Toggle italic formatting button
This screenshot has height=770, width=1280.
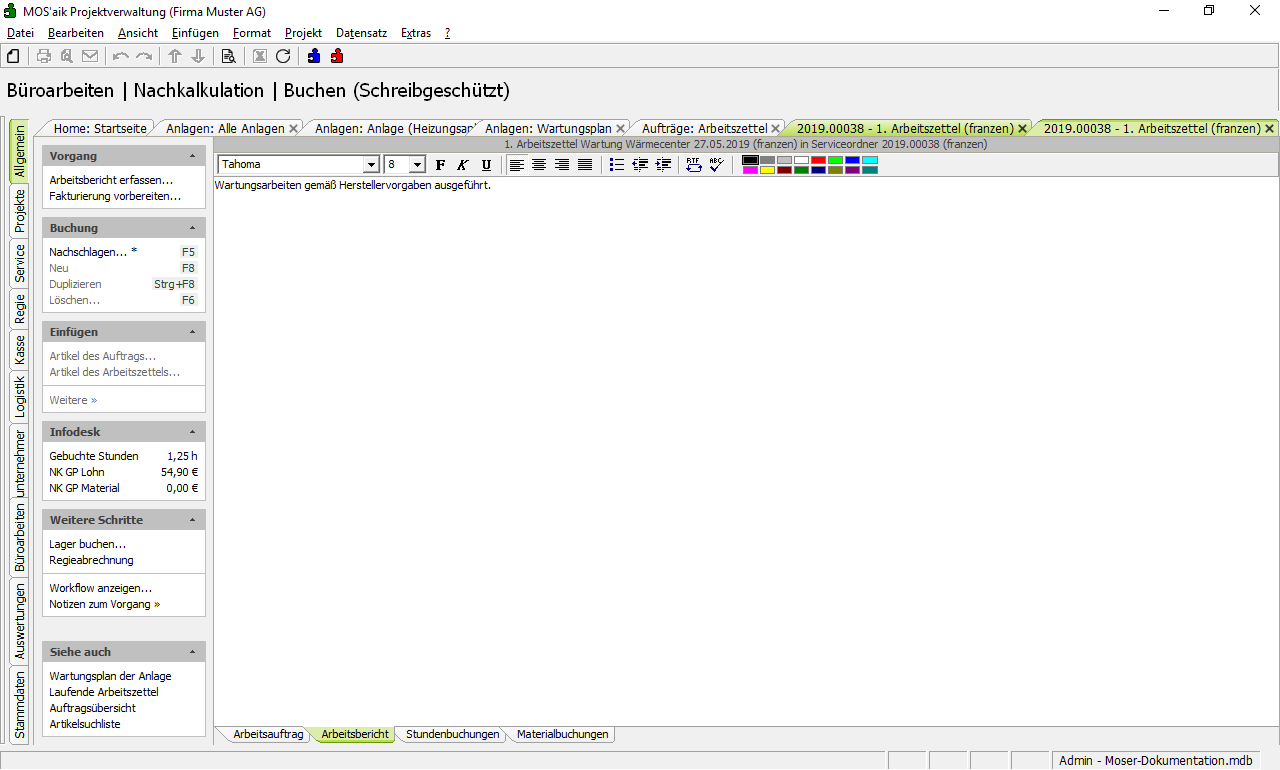click(463, 165)
